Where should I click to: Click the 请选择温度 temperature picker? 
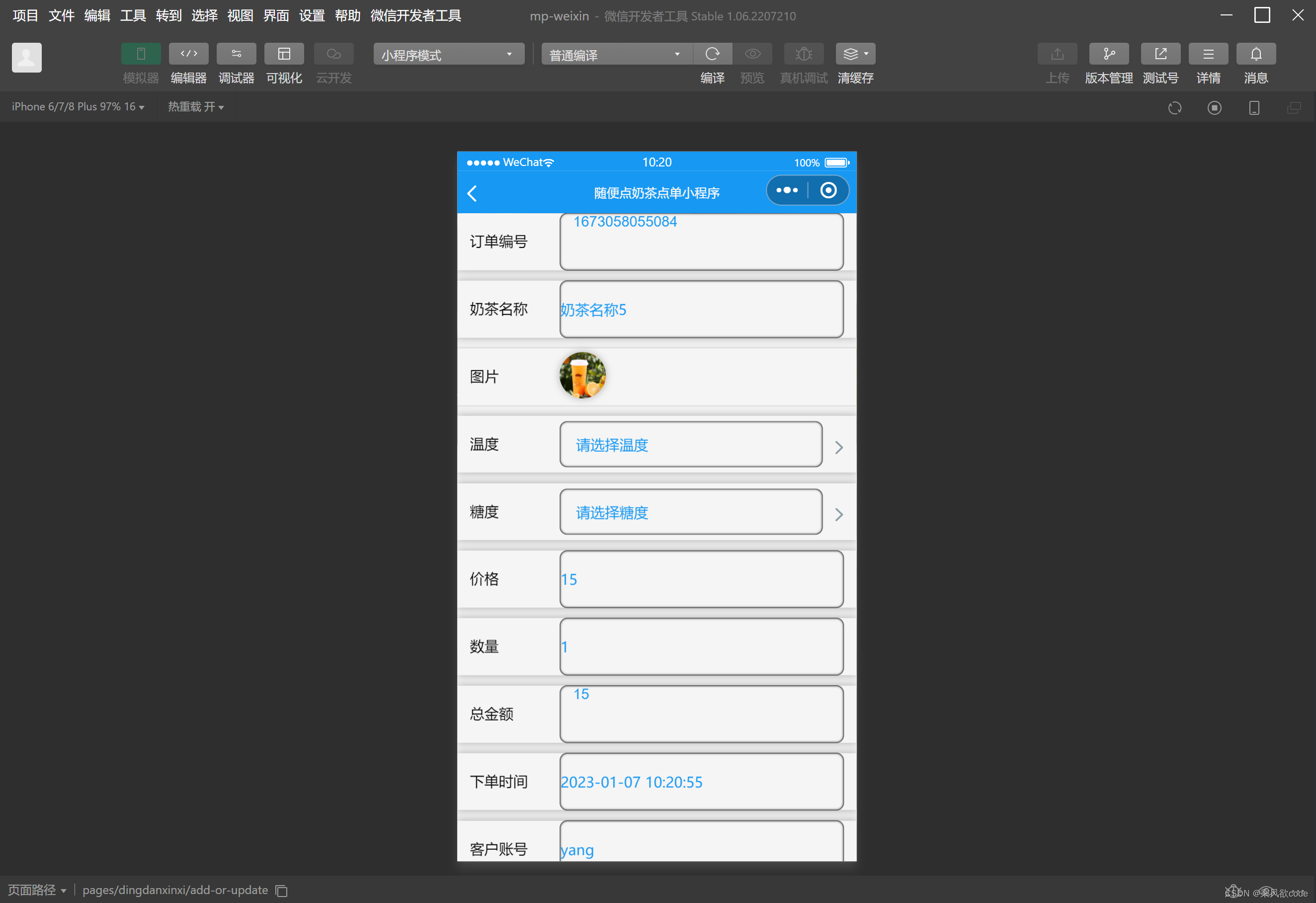[690, 444]
